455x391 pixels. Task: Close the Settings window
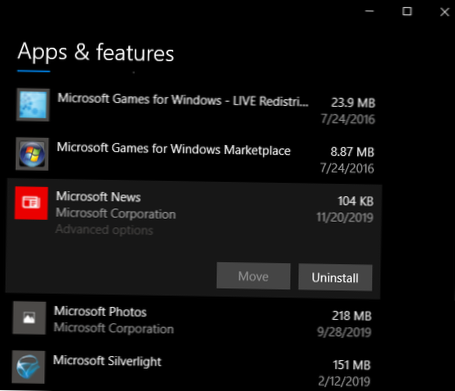444,12
